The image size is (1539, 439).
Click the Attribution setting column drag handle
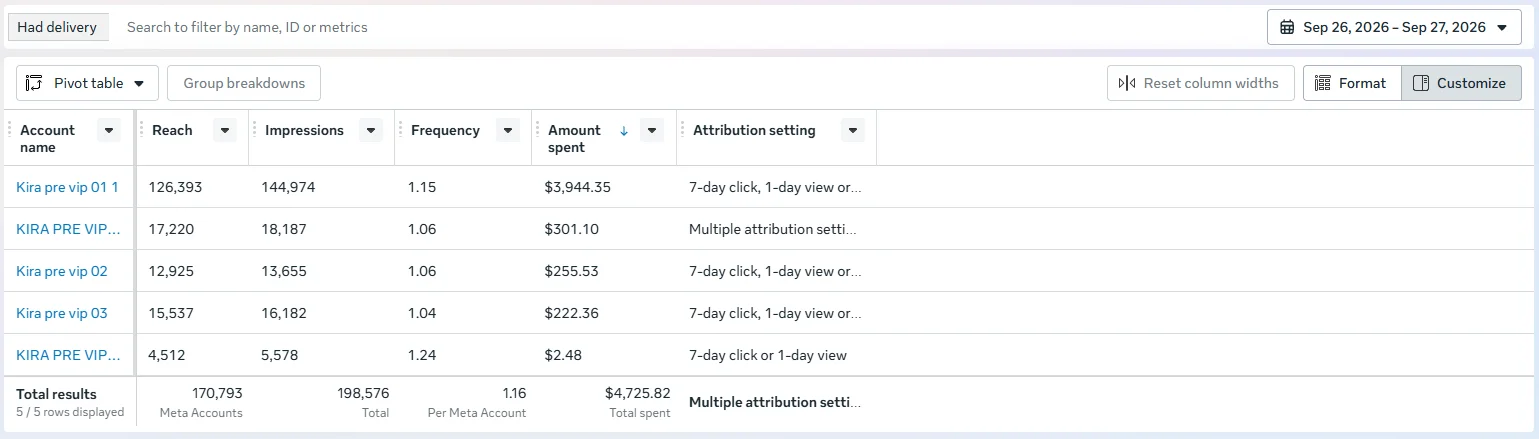click(x=683, y=130)
